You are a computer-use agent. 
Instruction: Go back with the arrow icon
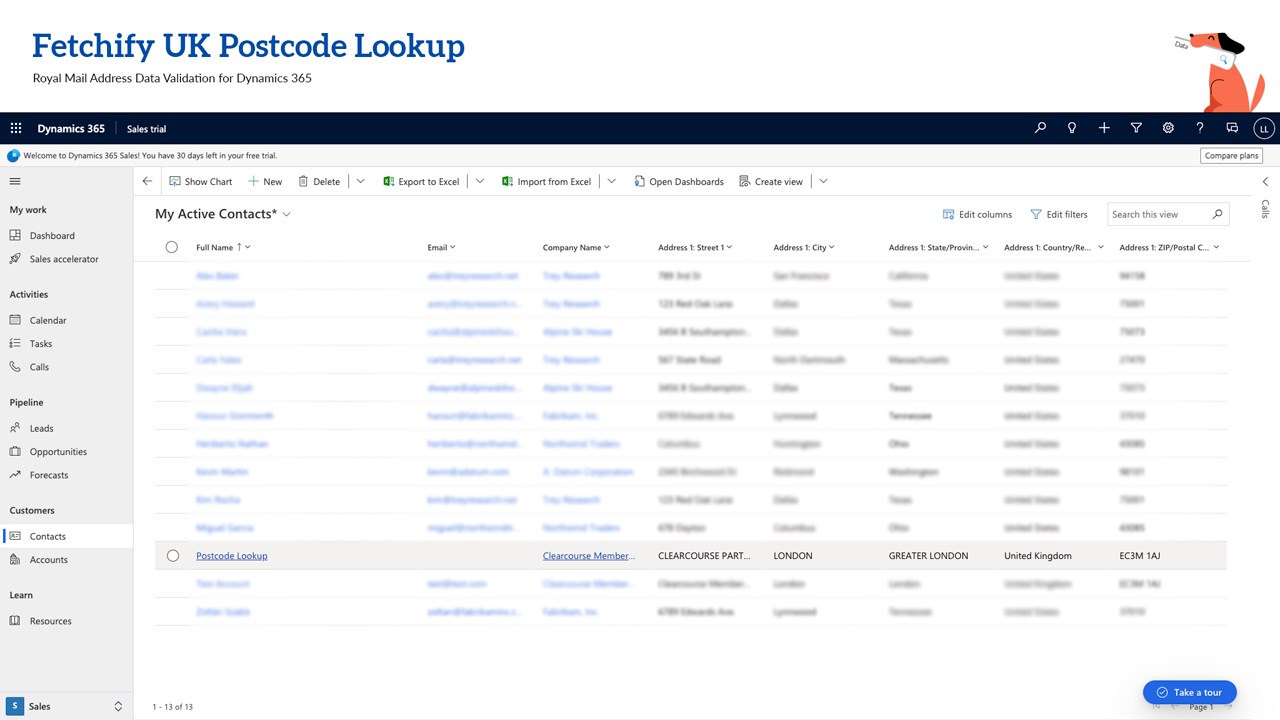click(x=147, y=181)
